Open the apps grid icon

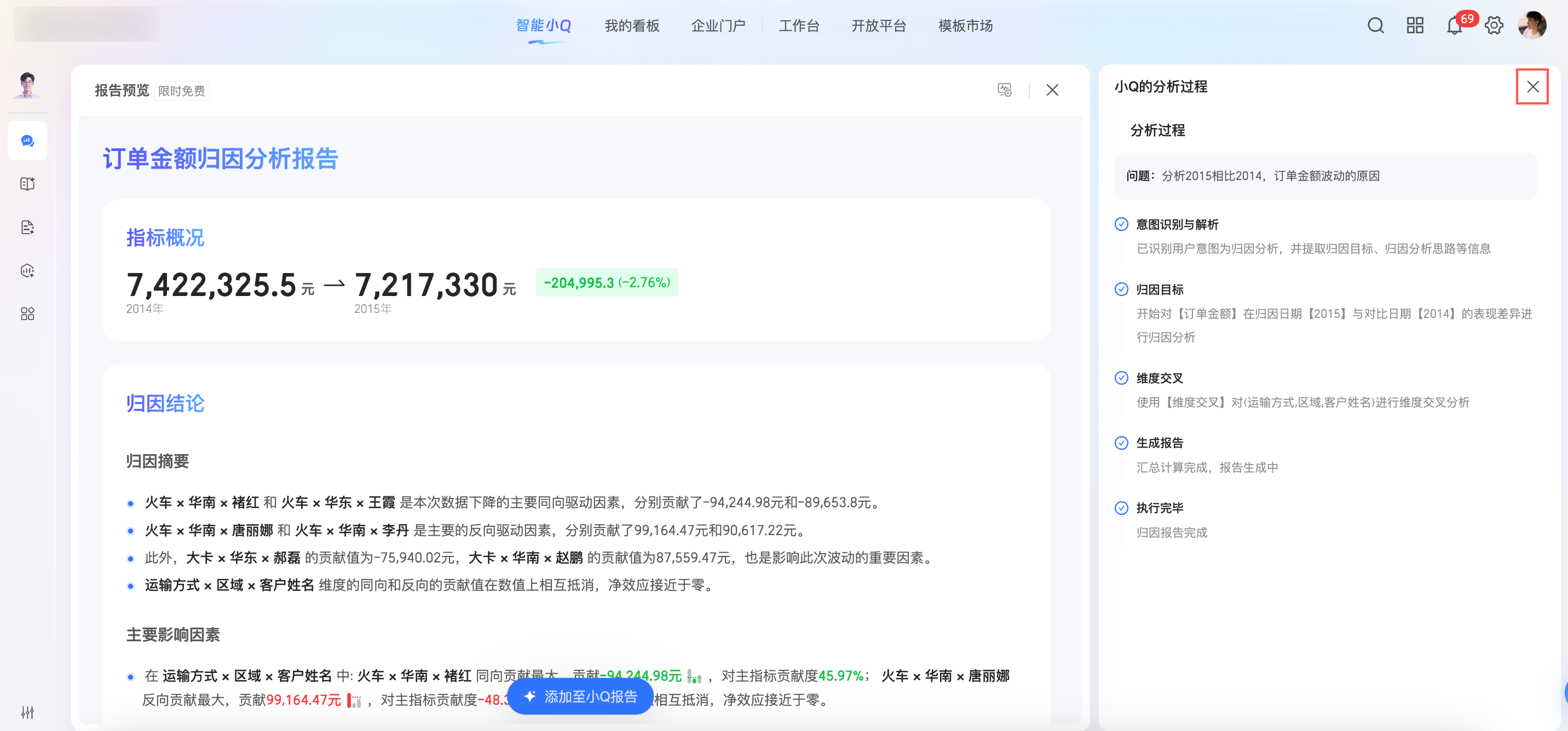(1415, 26)
